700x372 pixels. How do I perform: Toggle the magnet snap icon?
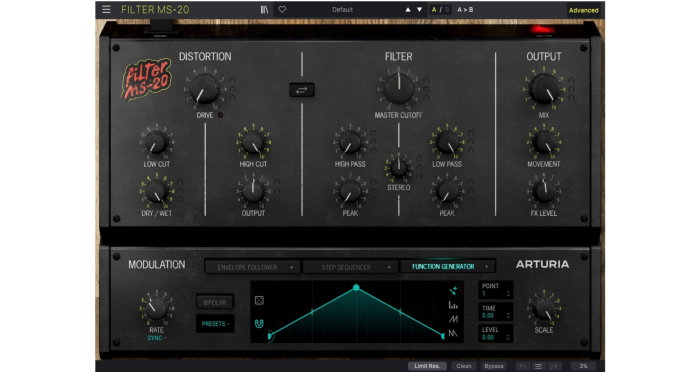[x=259, y=324]
